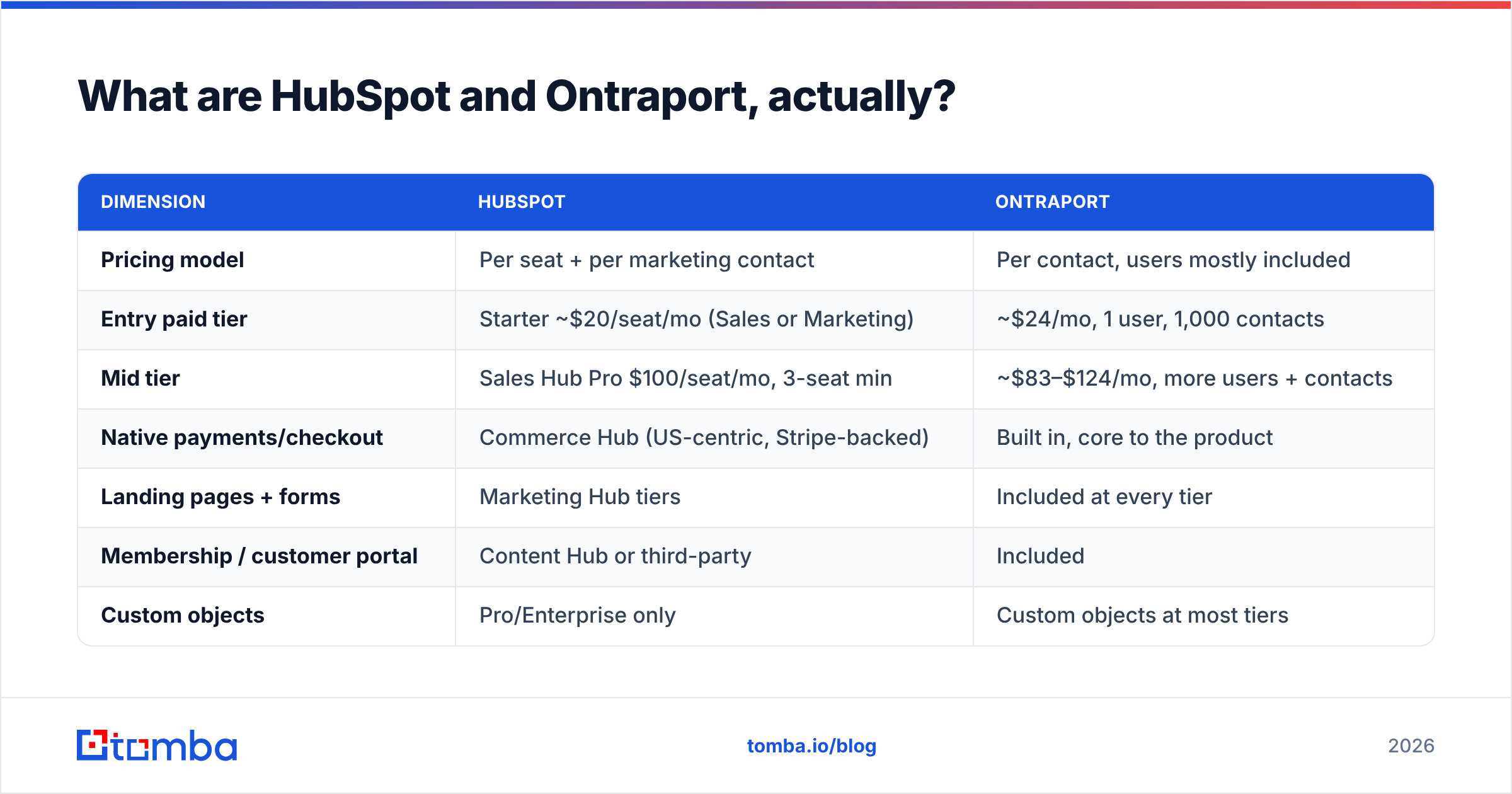Click the Native payments/checkout row label
The width and height of the screenshot is (1512, 794).
242,437
